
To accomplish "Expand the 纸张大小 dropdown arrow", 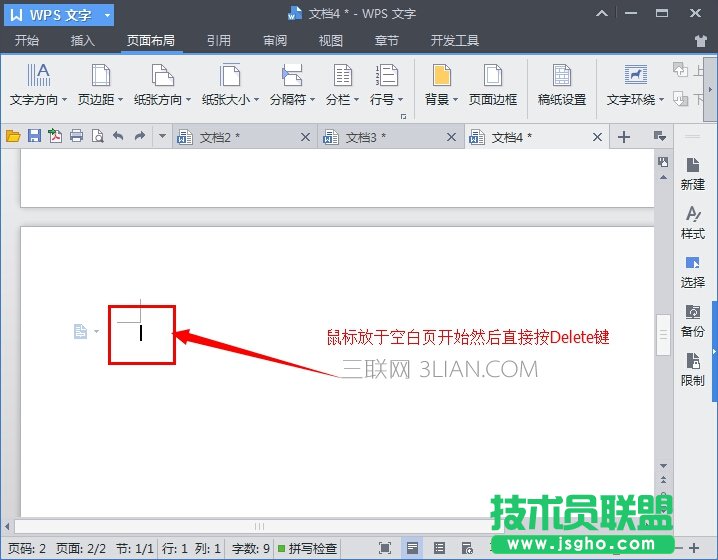I will [256, 99].
